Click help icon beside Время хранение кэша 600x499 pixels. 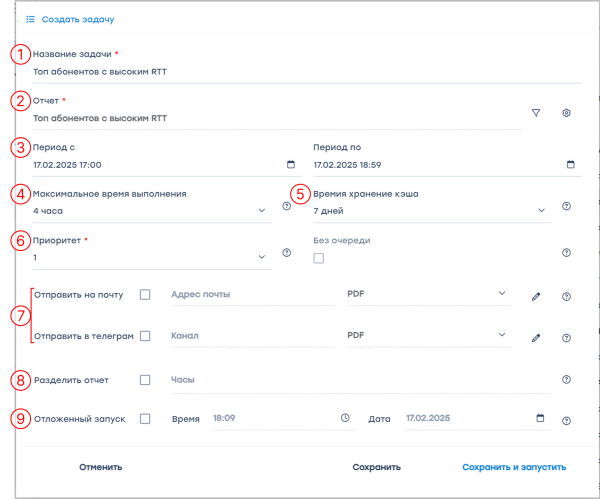[566, 207]
